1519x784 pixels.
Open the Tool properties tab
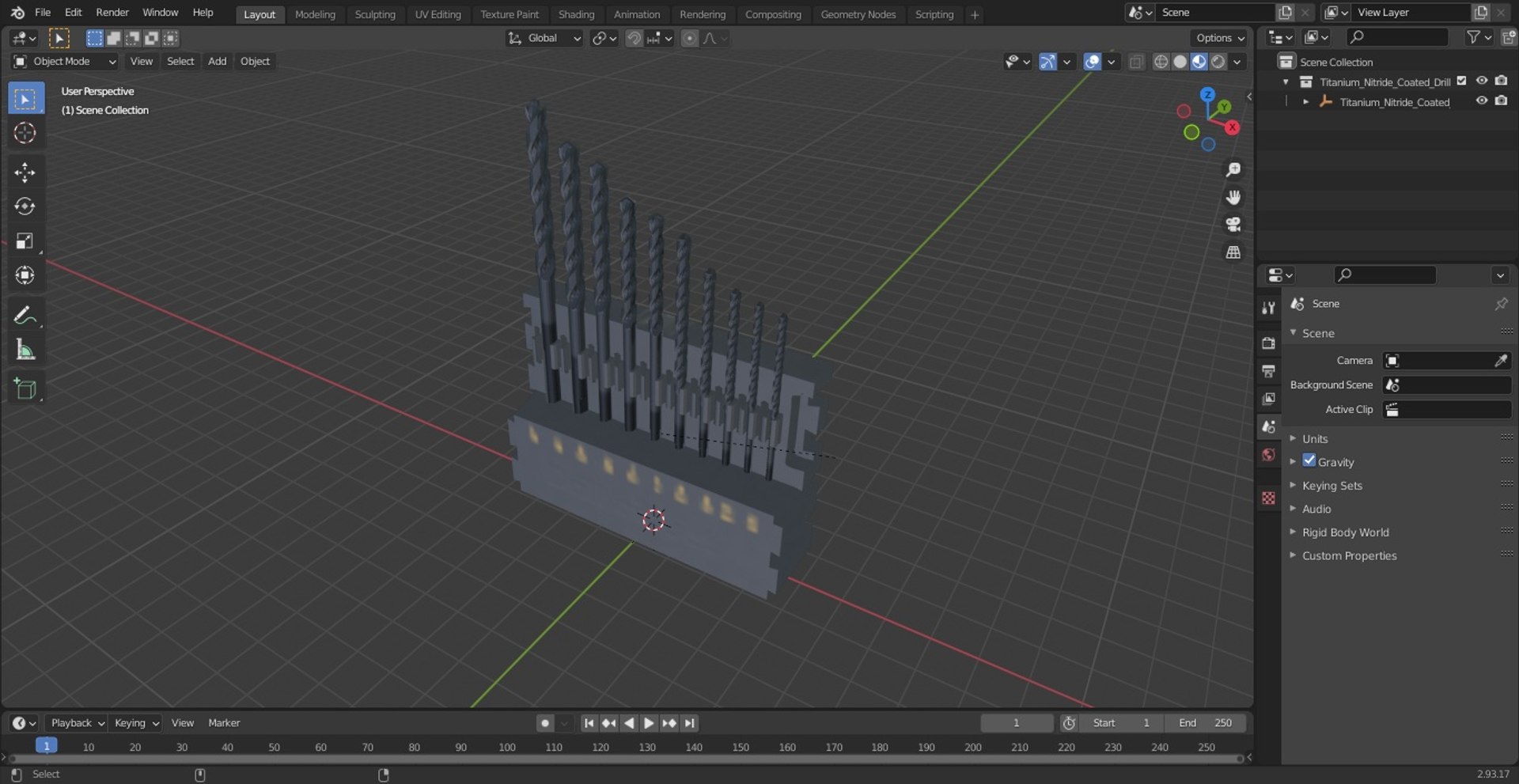(1269, 308)
